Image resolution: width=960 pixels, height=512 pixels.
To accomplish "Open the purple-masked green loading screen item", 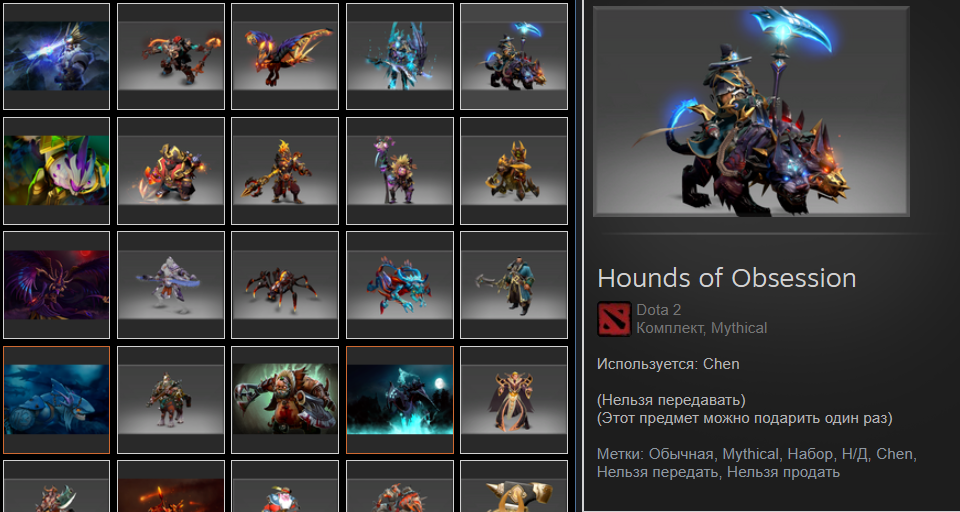I will click(x=56, y=171).
